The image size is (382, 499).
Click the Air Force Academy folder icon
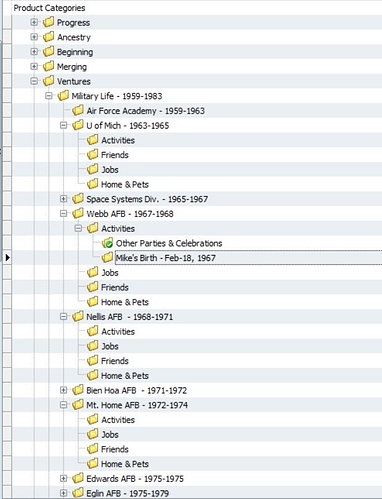78,110
